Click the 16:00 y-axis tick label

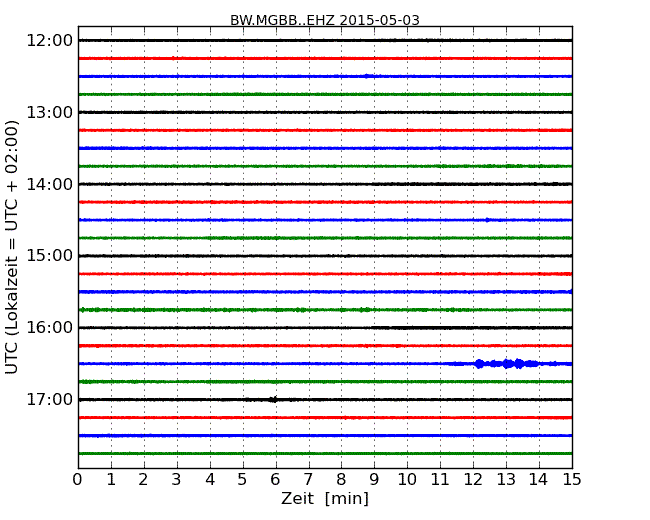coord(49,328)
